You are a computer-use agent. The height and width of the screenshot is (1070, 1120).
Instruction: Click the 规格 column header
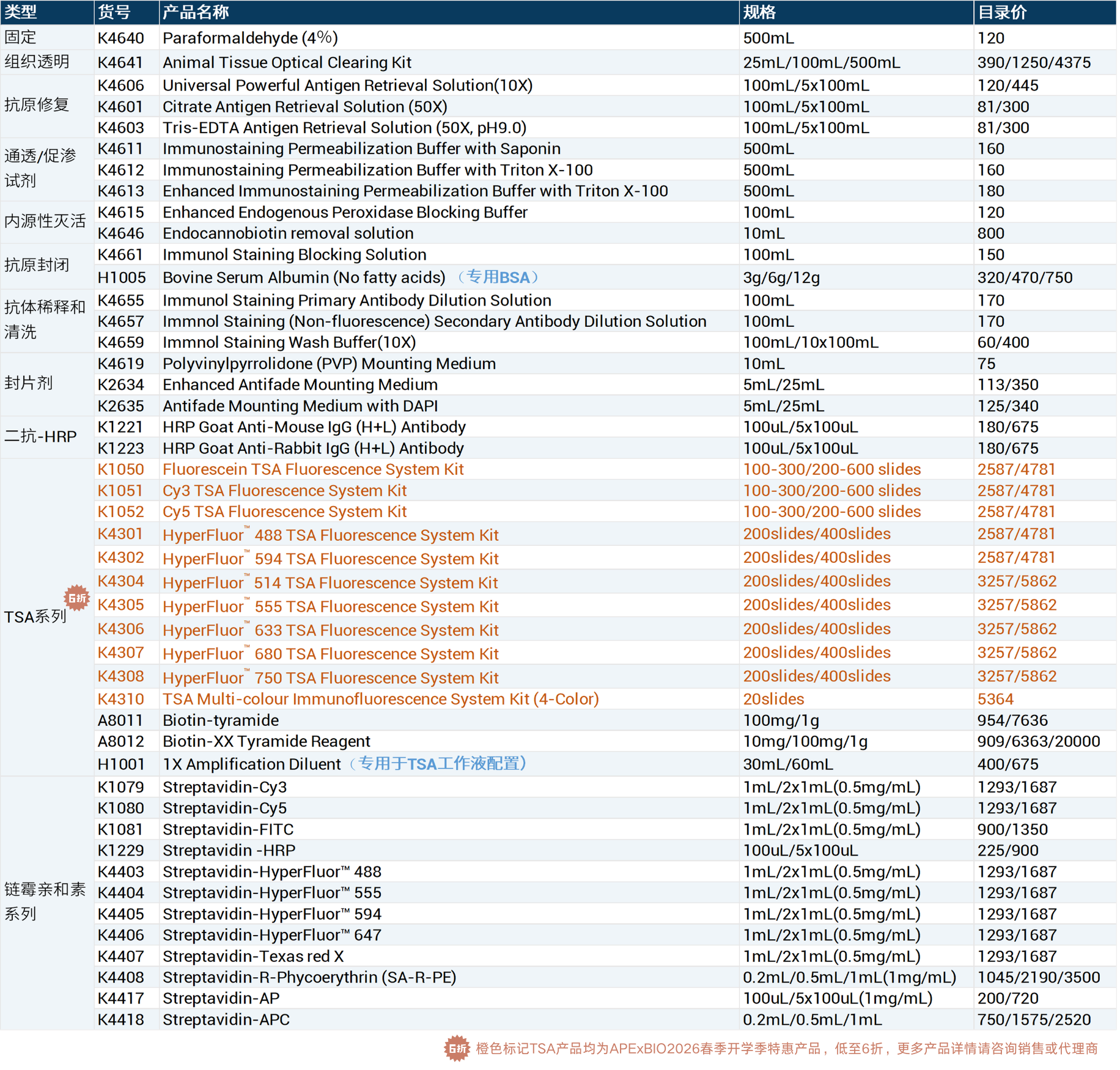(760, 12)
